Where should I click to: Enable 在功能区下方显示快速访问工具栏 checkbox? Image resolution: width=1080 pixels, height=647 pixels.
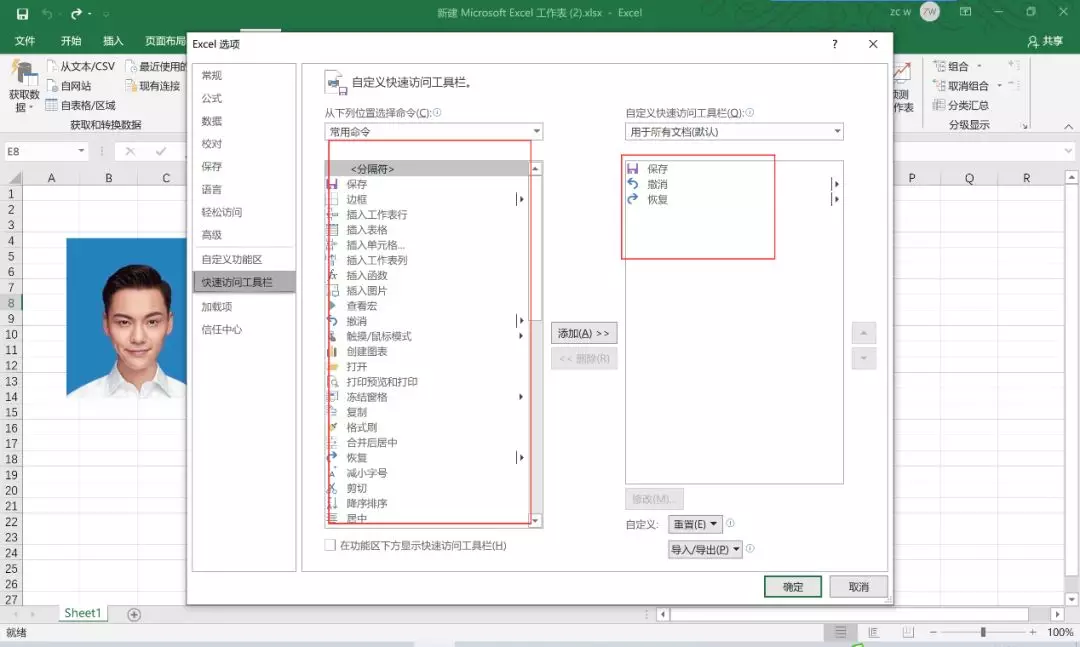coord(331,545)
